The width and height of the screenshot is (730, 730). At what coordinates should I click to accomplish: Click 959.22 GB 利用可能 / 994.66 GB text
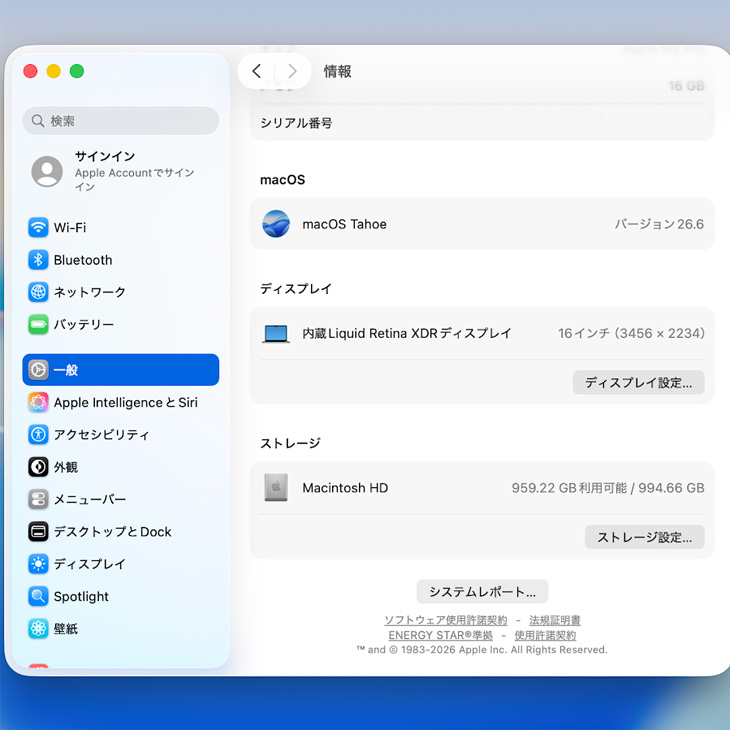click(x=608, y=487)
